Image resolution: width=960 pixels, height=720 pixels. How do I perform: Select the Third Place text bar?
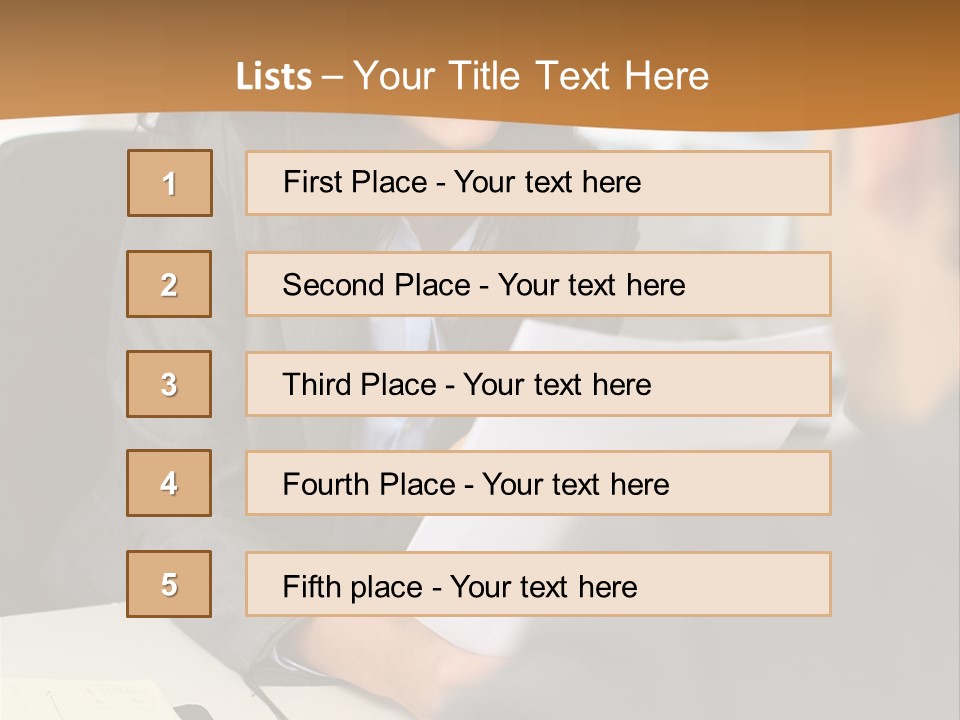pos(538,384)
